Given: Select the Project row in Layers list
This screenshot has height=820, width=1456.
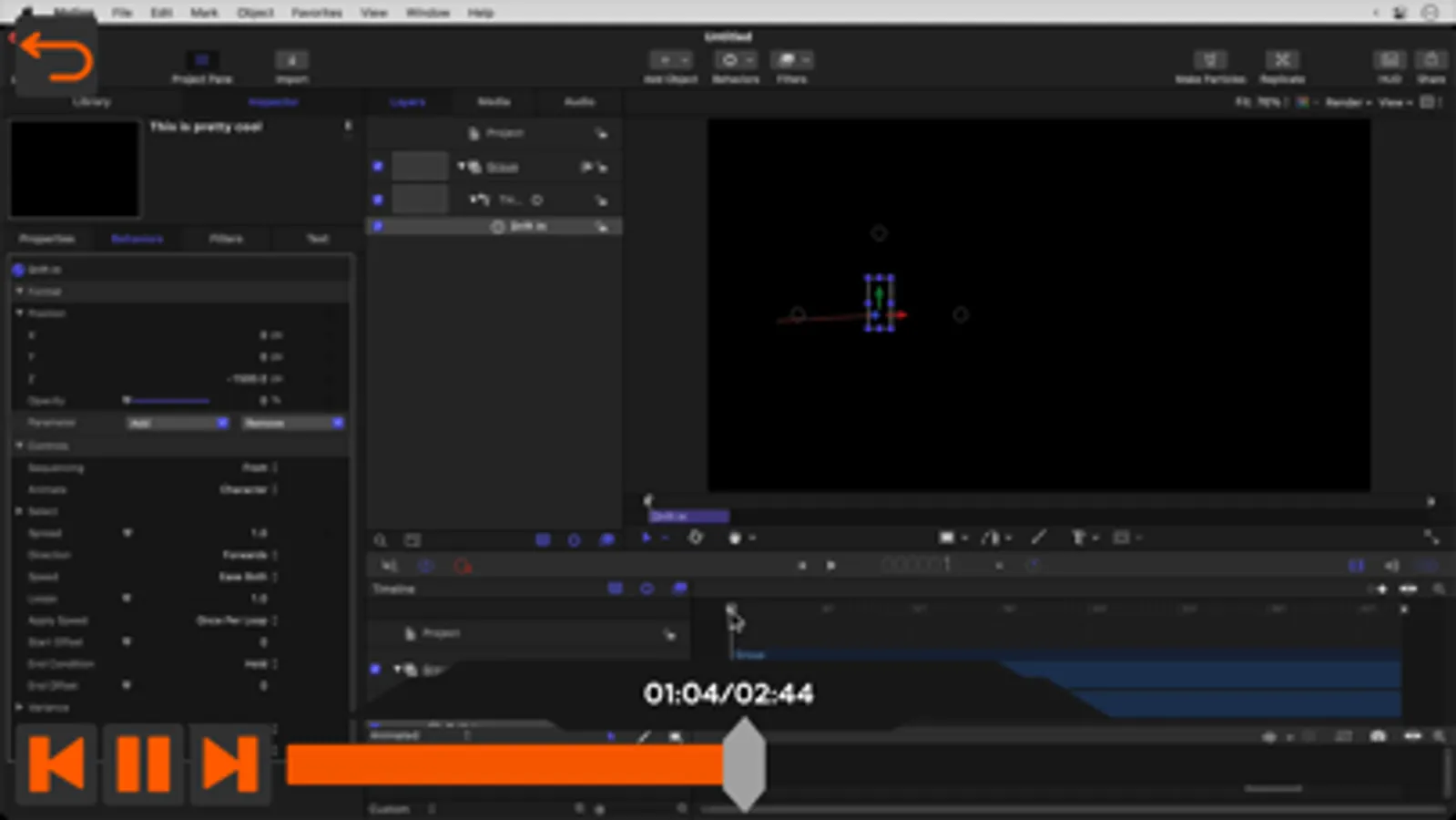Looking at the screenshot, I should click(494, 133).
